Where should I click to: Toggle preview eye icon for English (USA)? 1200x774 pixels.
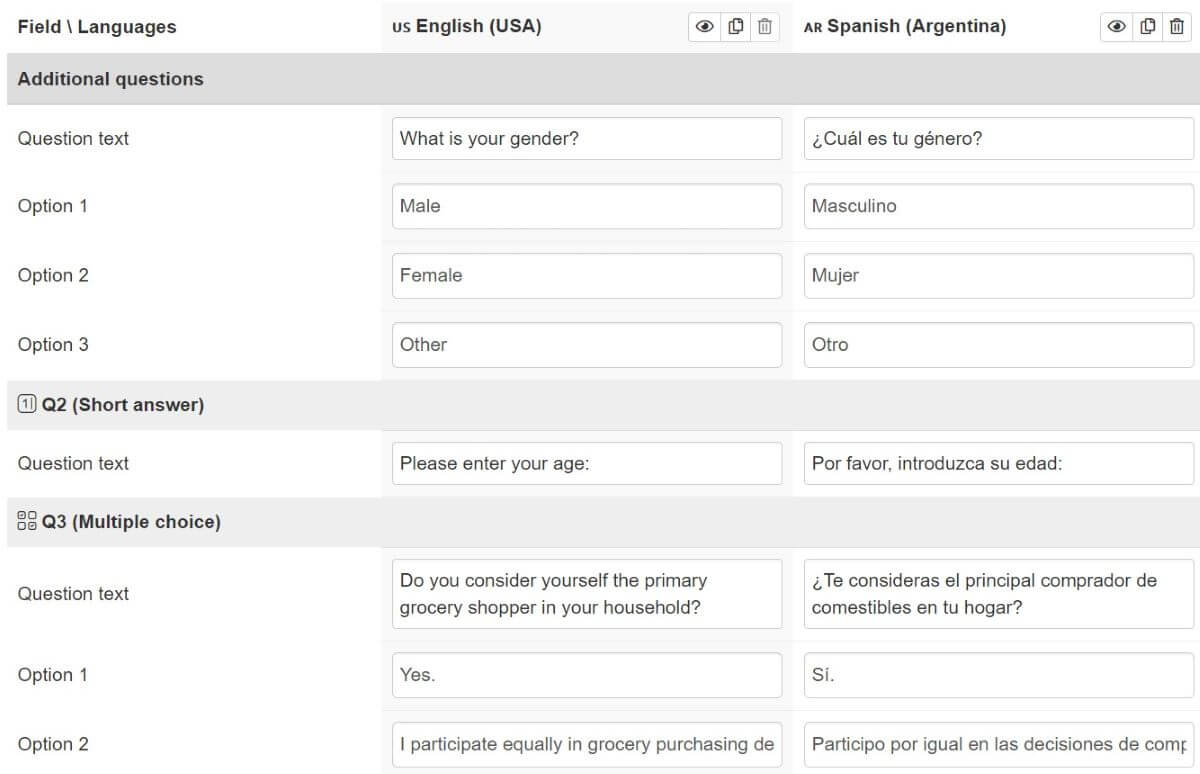pyautogui.click(x=705, y=27)
